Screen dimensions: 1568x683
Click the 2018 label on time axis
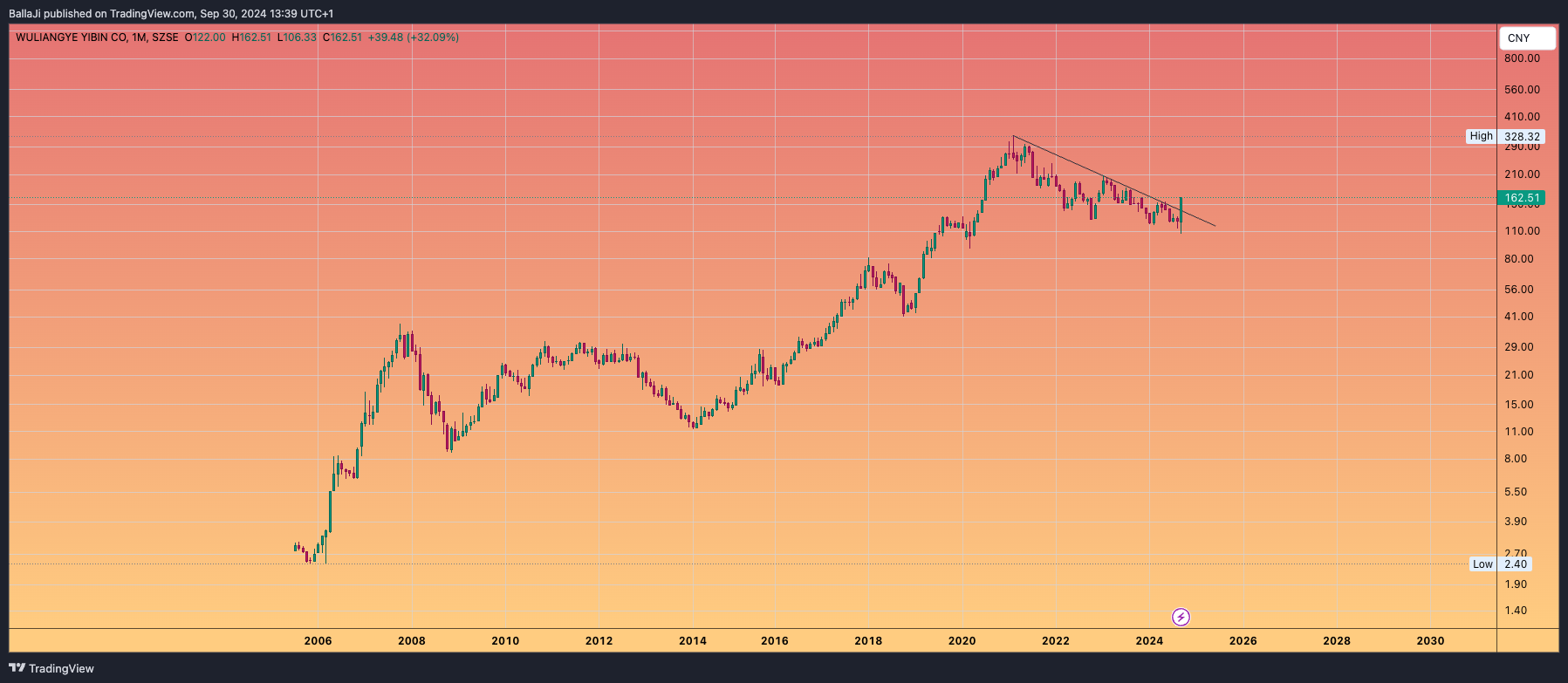point(868,641)
